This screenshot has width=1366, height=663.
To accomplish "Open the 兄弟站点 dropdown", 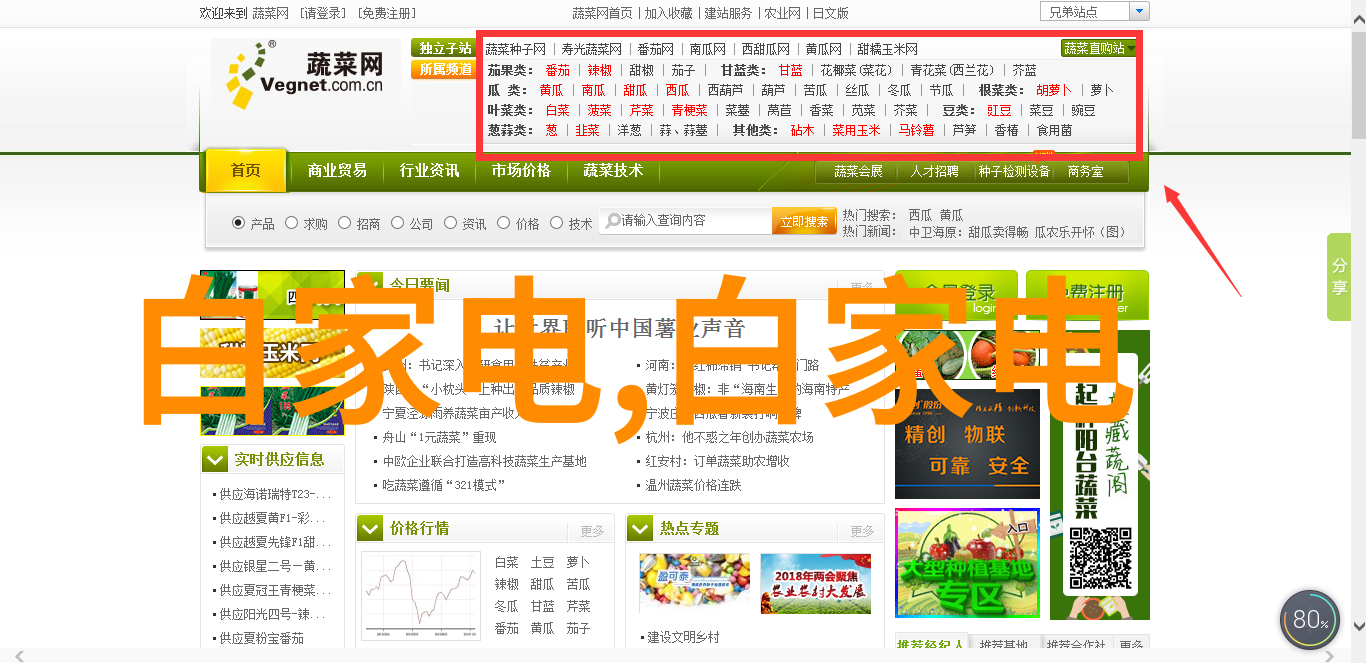I will coord(1095,12).
